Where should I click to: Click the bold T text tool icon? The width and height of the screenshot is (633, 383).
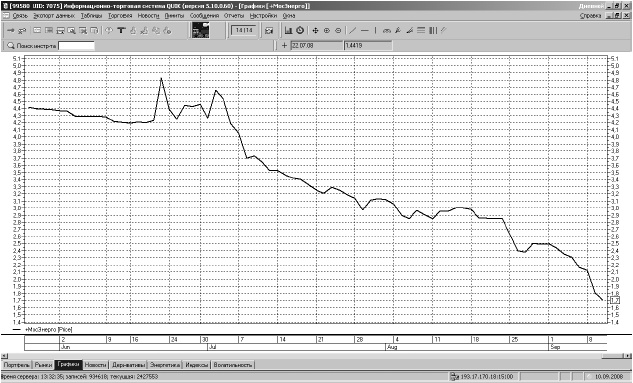121,30
